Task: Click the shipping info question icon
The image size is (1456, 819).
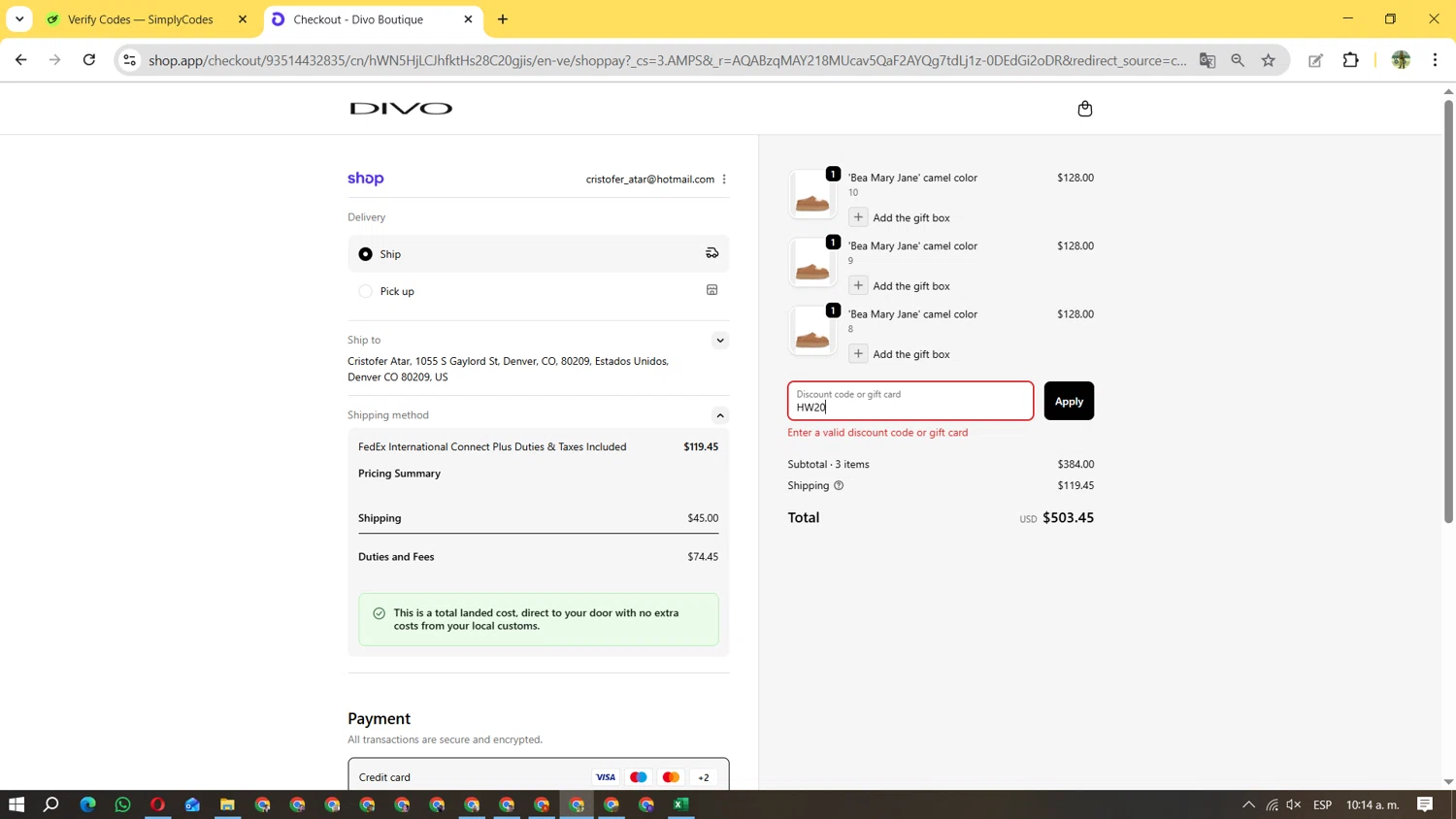Action: coord(839,485)
